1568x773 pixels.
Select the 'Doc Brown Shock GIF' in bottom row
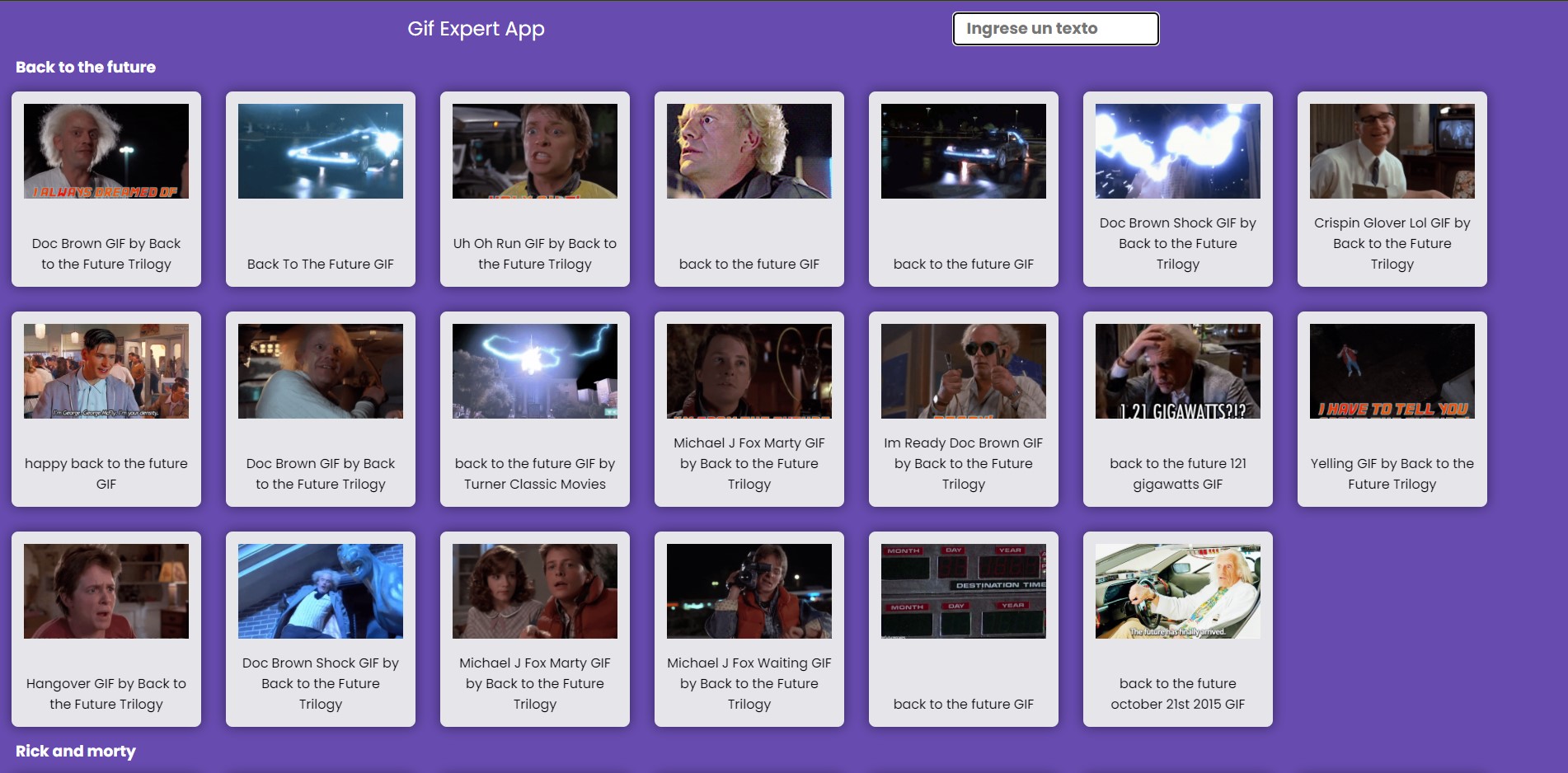[320, 591]
